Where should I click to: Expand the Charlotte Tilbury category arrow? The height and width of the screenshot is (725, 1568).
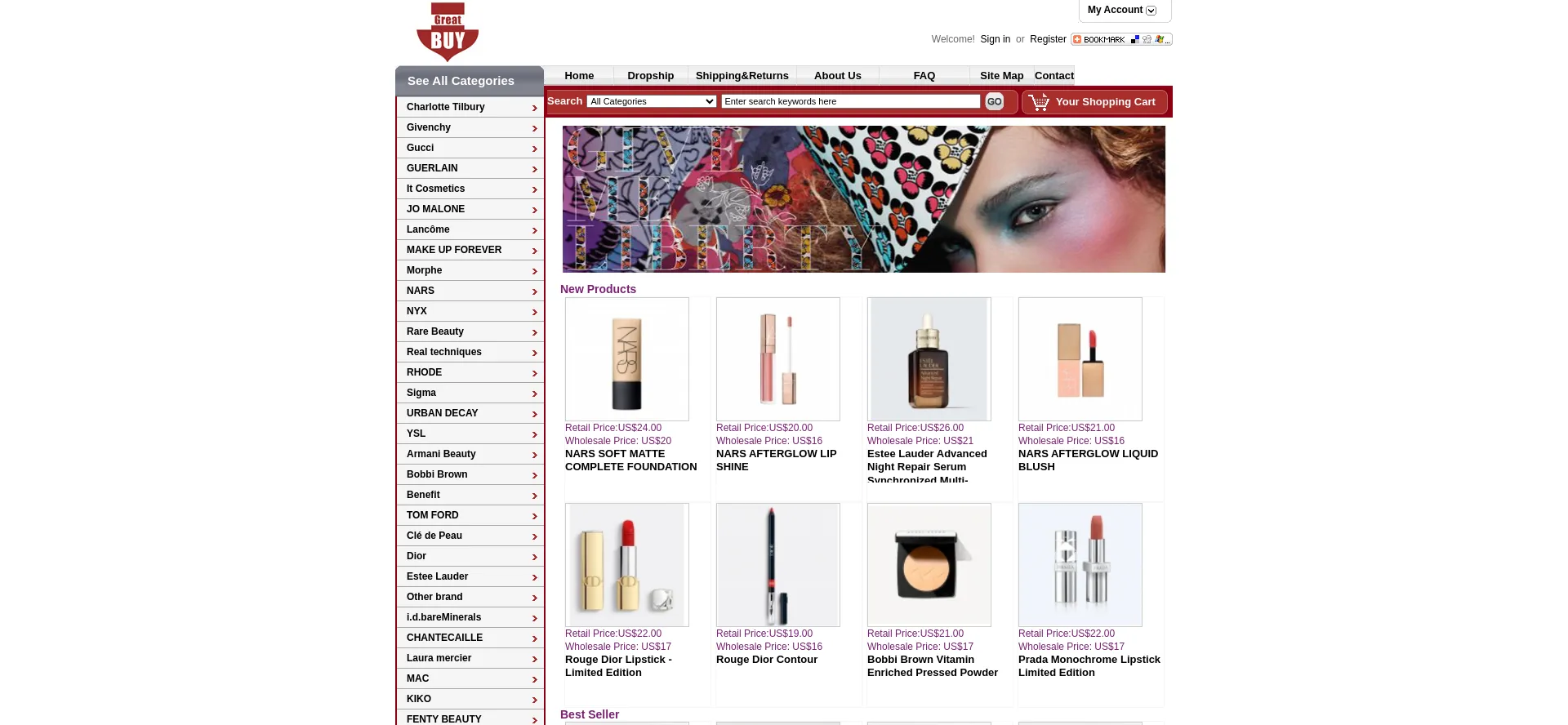(x=535, y=108)
